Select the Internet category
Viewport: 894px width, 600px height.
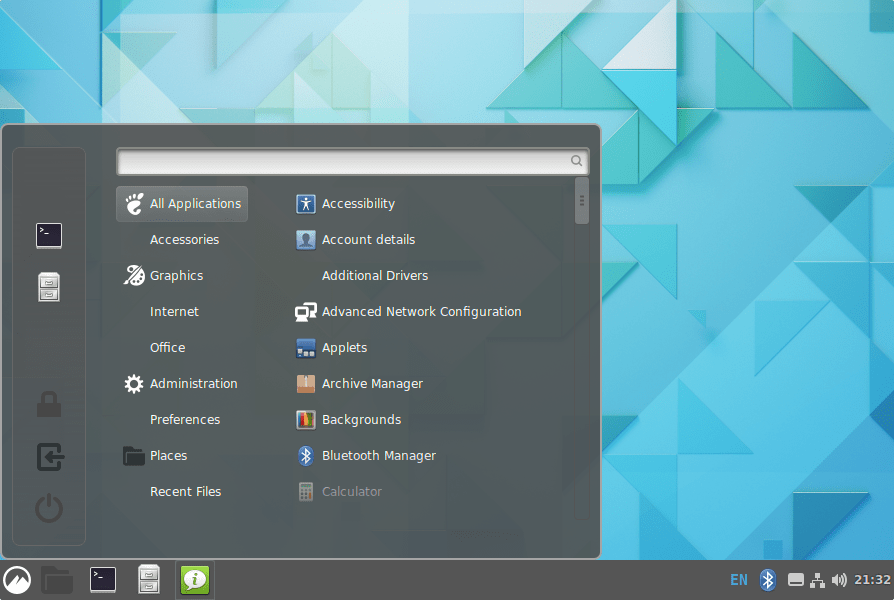174,311
